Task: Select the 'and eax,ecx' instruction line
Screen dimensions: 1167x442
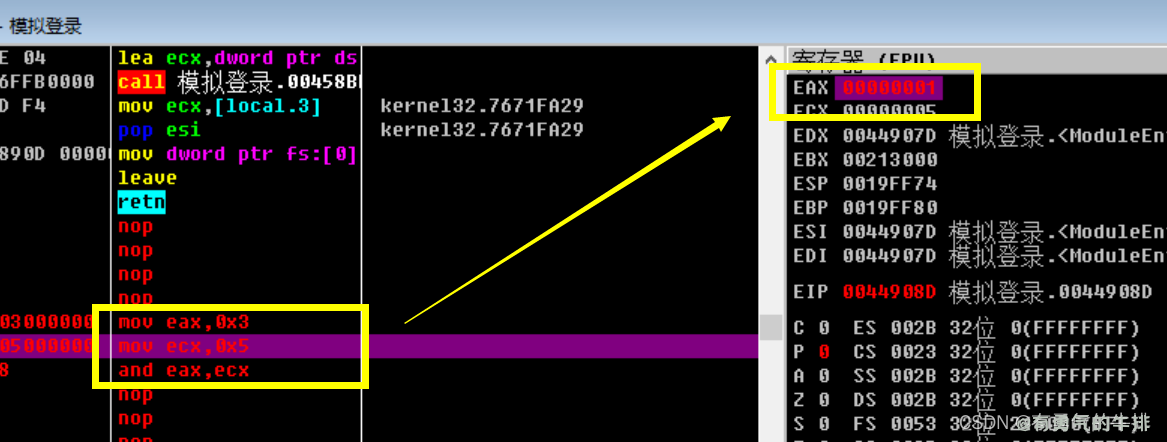Action: point(183,370)
